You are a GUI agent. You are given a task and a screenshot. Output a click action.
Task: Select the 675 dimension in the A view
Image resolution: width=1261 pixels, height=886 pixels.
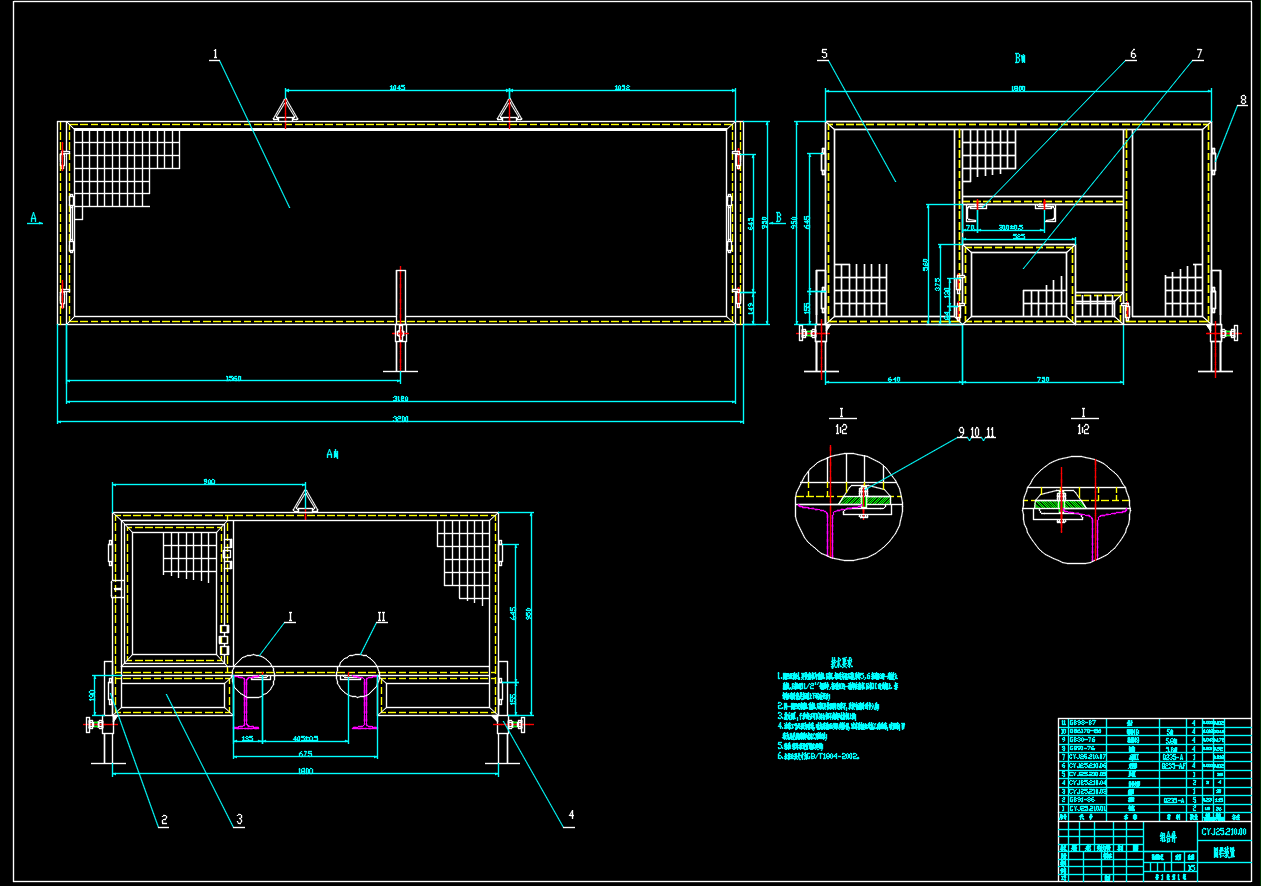pyautogui.click(x=306, y=754)
